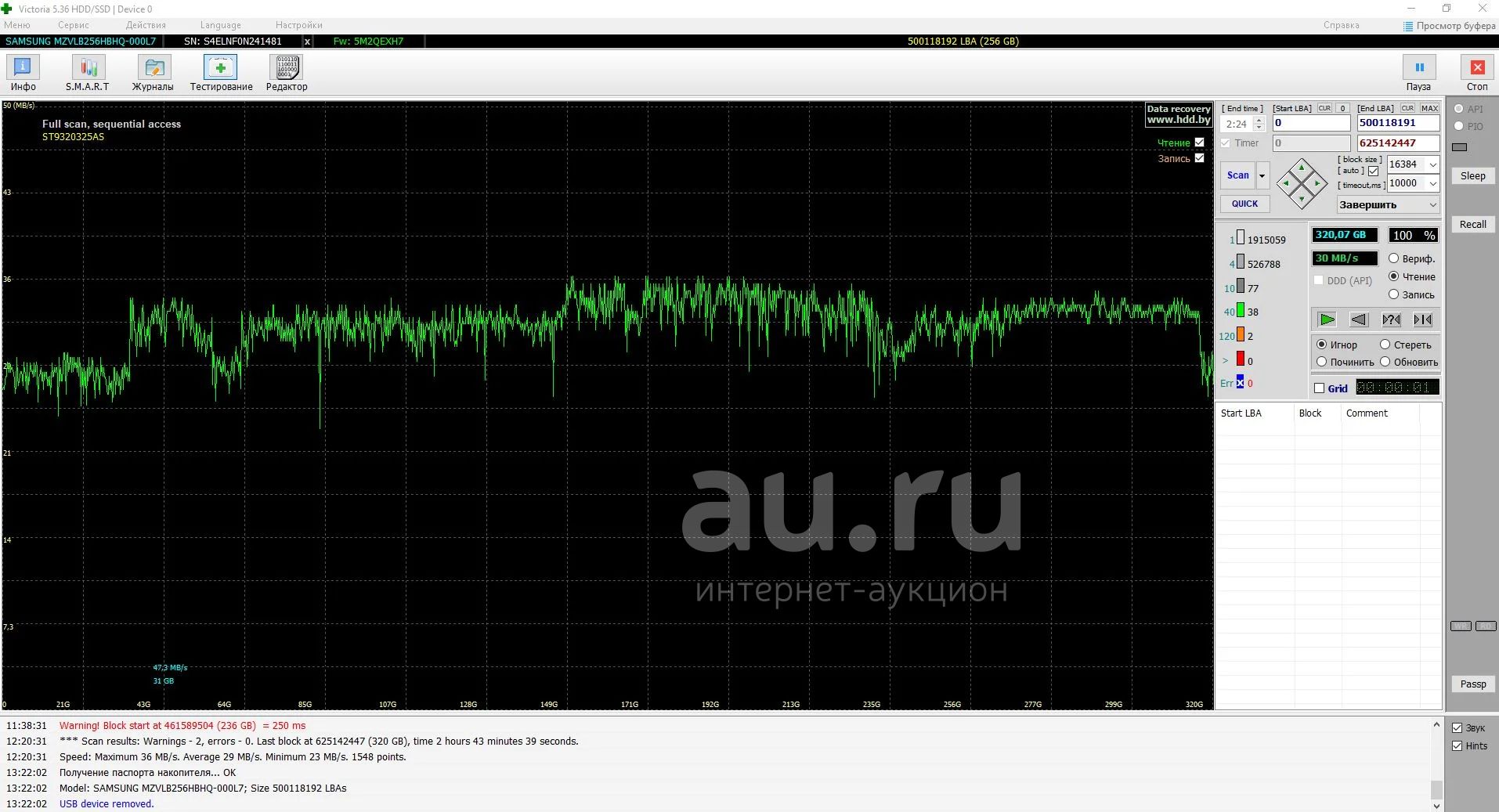The height and width of the screenshot is (812, 1499).
Task: Click the Start LBA input field
Action: point(1311,123)
